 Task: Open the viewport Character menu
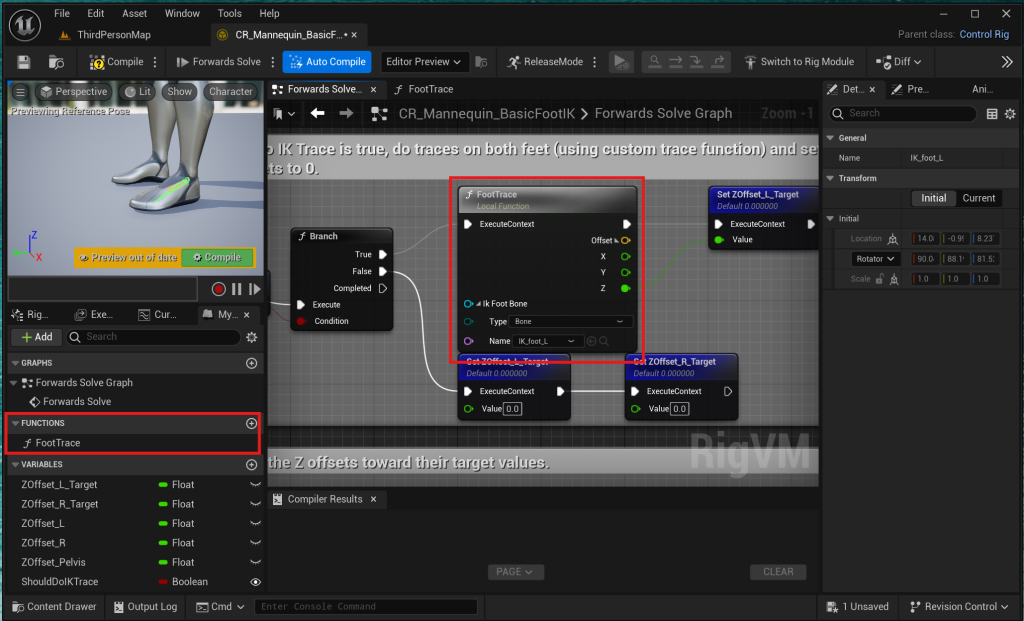(x=230, y=92)
